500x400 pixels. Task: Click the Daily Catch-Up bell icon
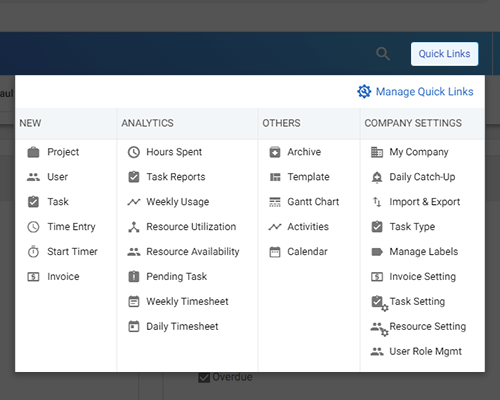377,177
